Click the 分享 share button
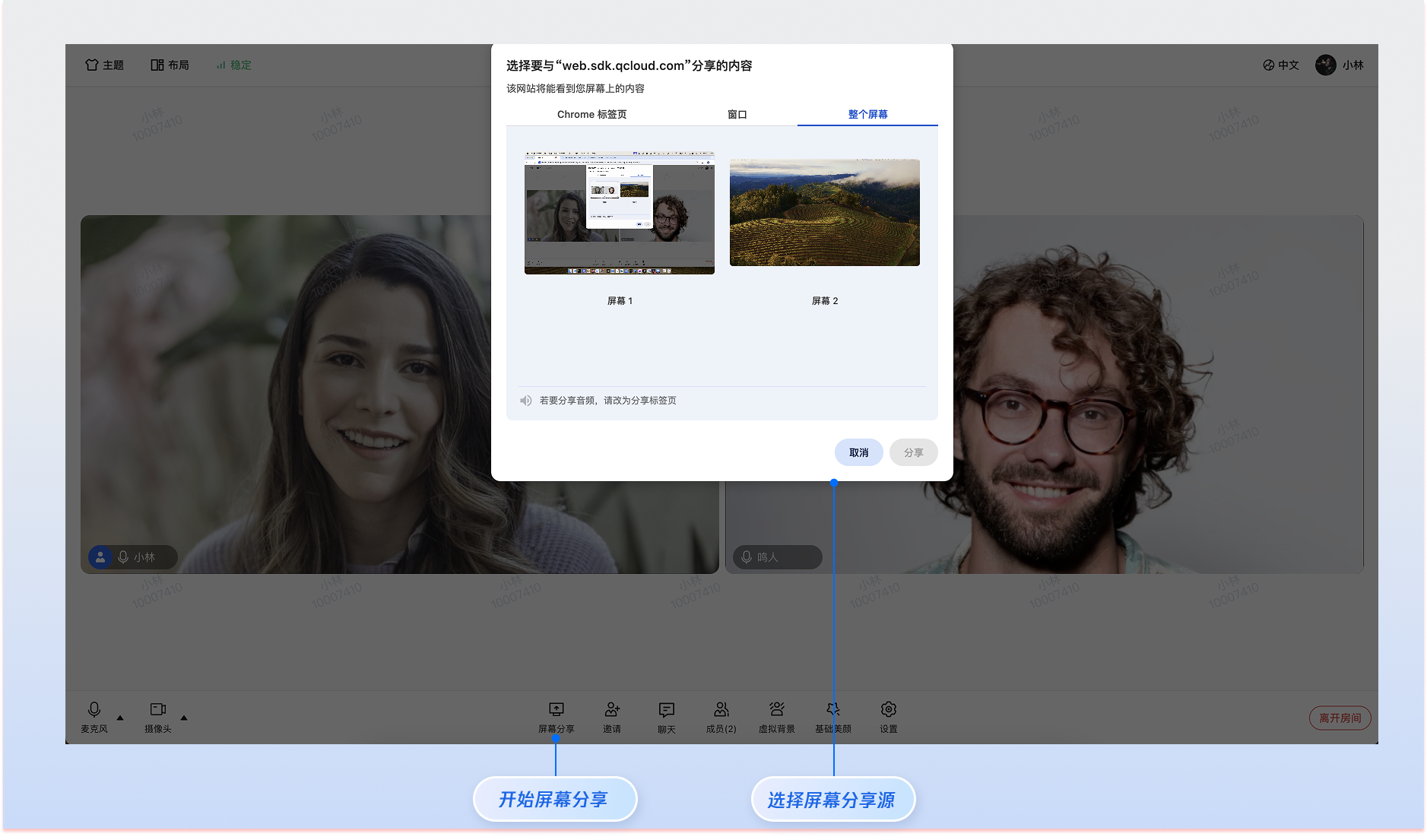Screen dimensions: 1427x840 click(914, 453)
